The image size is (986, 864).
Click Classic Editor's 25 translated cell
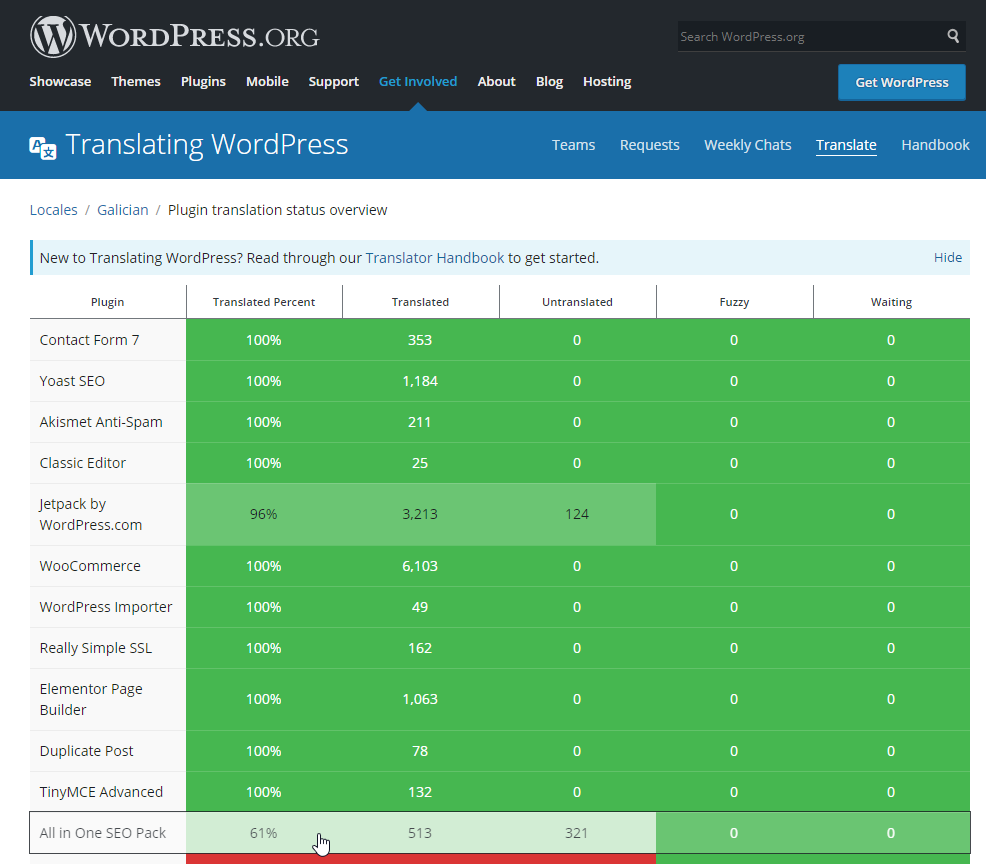coord(420,463)
